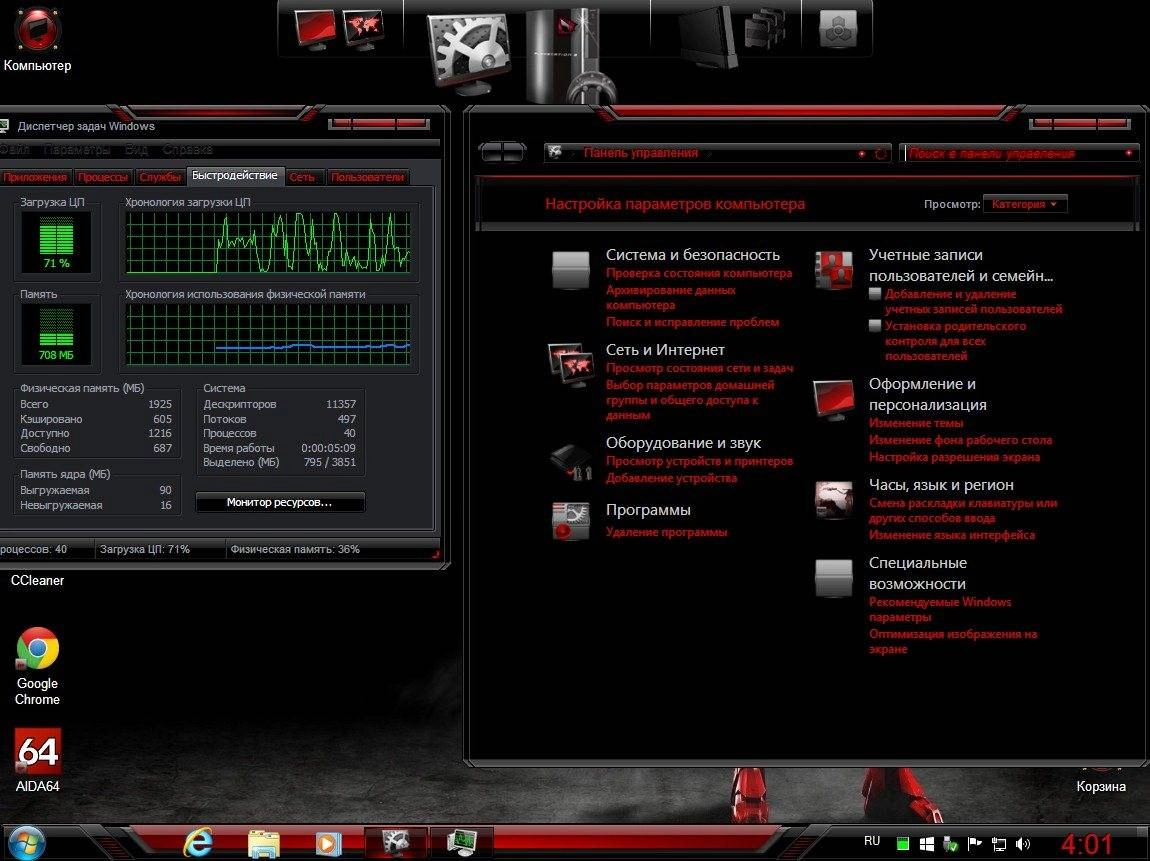1150x861 pixels.
Task: Click the gear monitor icon in the top dock
Action: [469, 52]
